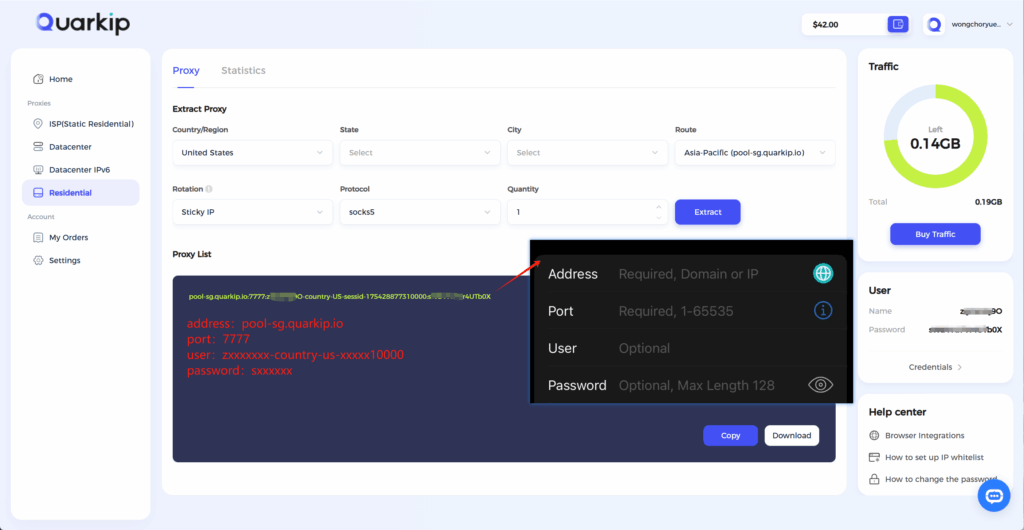Click the Buy Traffic button
The width and height of the screenshot is (1024, 530).
(x=935, y=234)
